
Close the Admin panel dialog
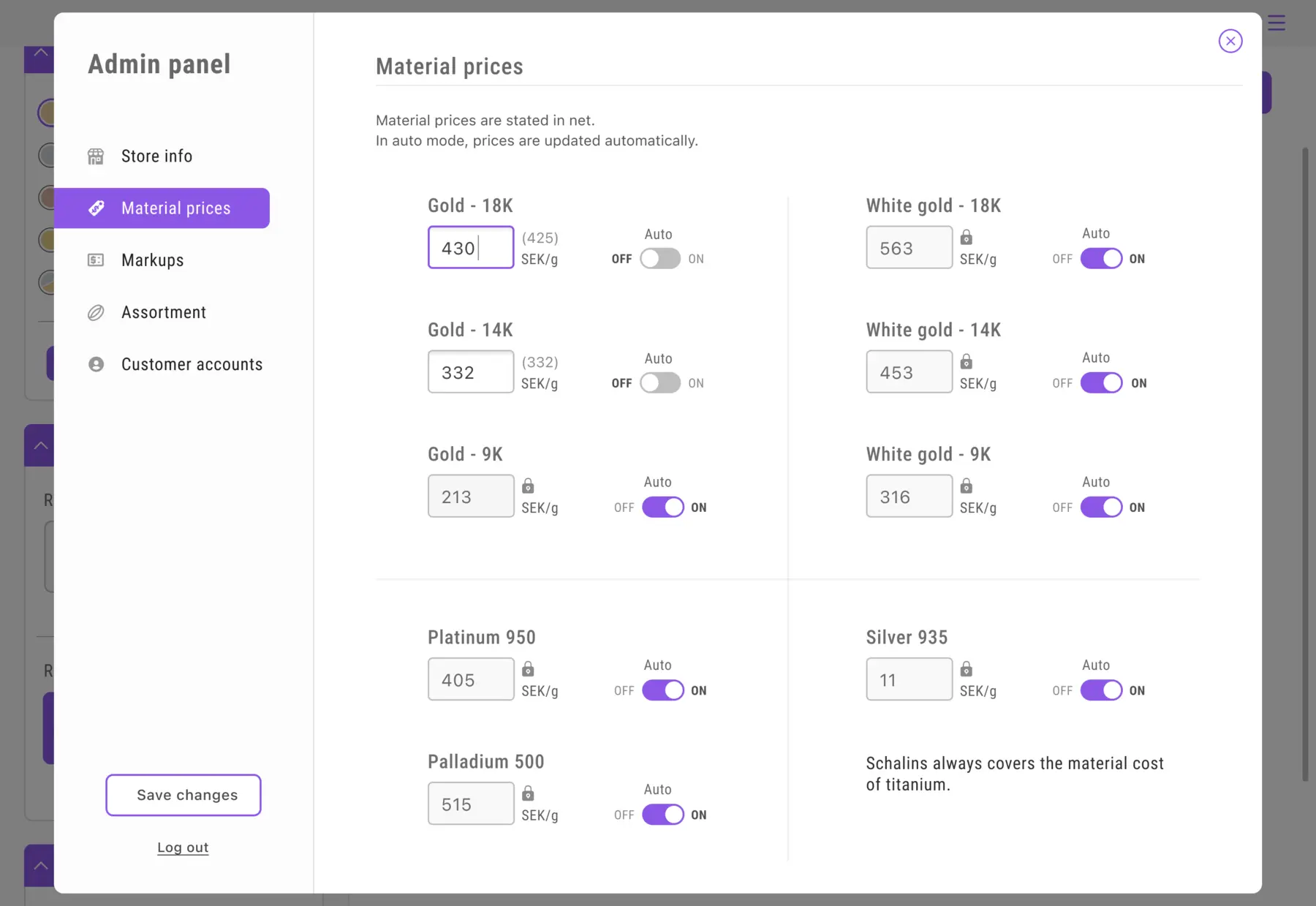(1230, 41)
